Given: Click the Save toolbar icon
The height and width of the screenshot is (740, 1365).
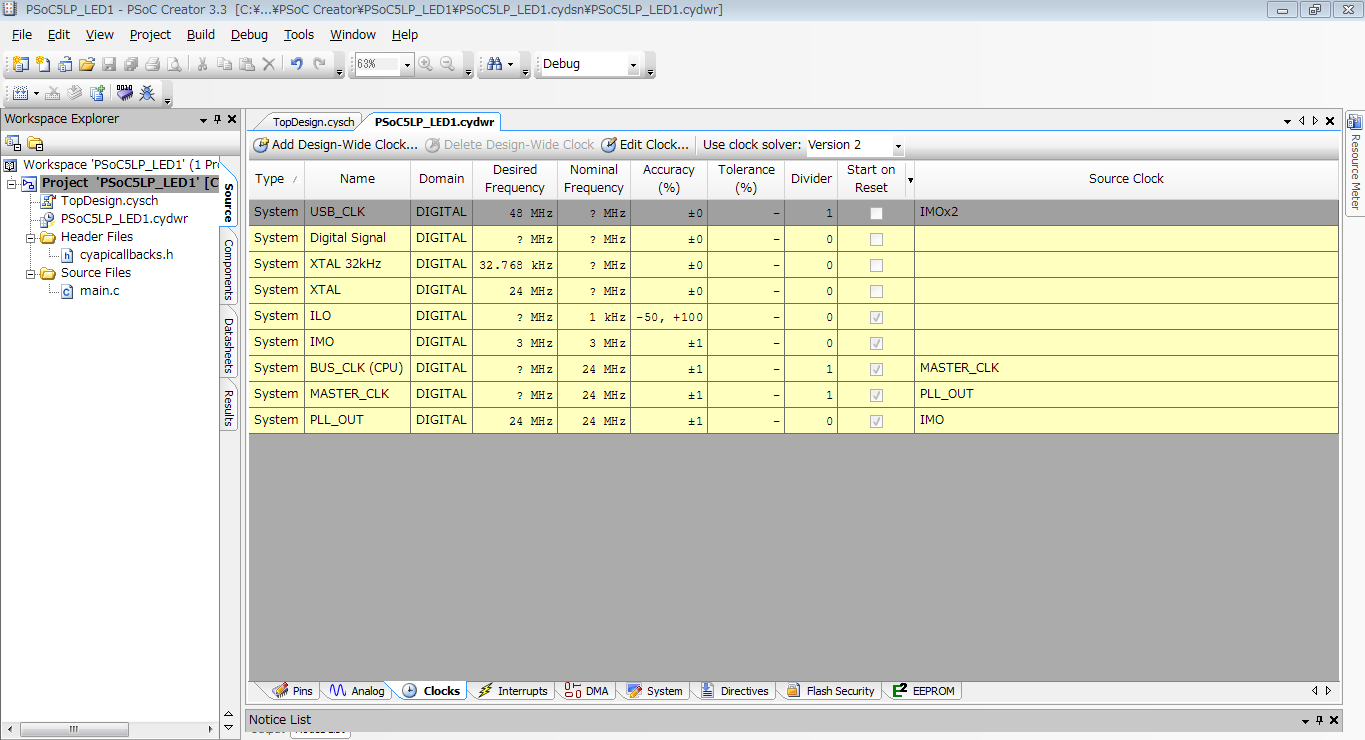Looking at the screenshot, I should [x=109, y=64].
